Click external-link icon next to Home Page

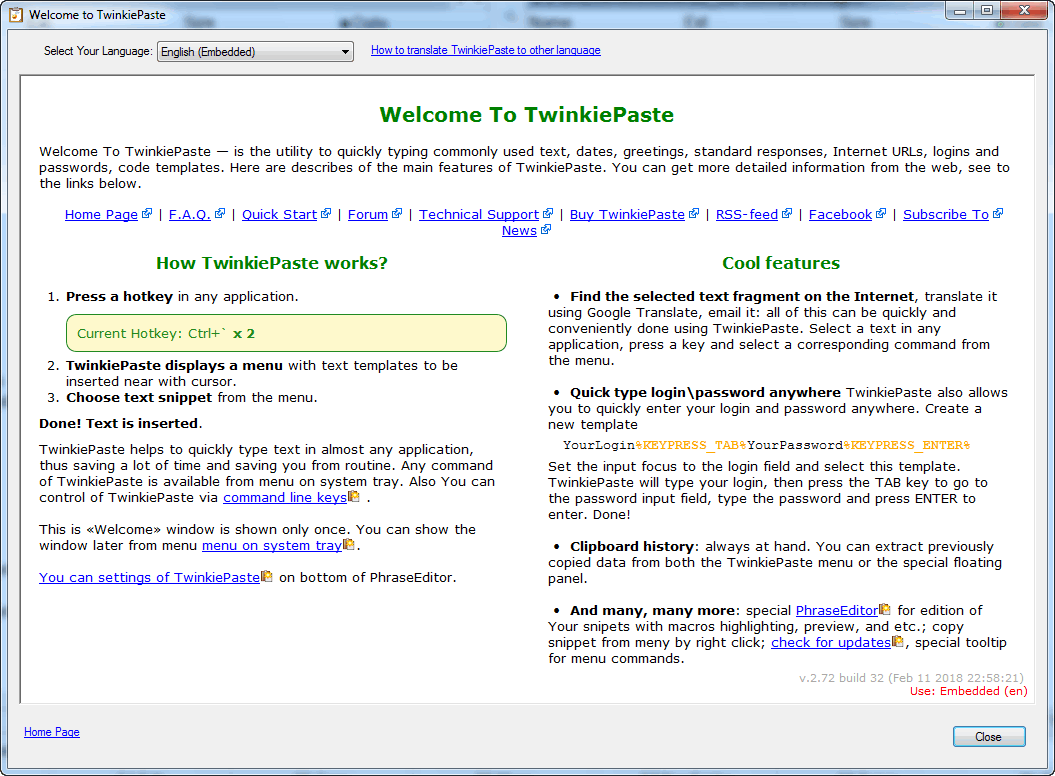147,213
